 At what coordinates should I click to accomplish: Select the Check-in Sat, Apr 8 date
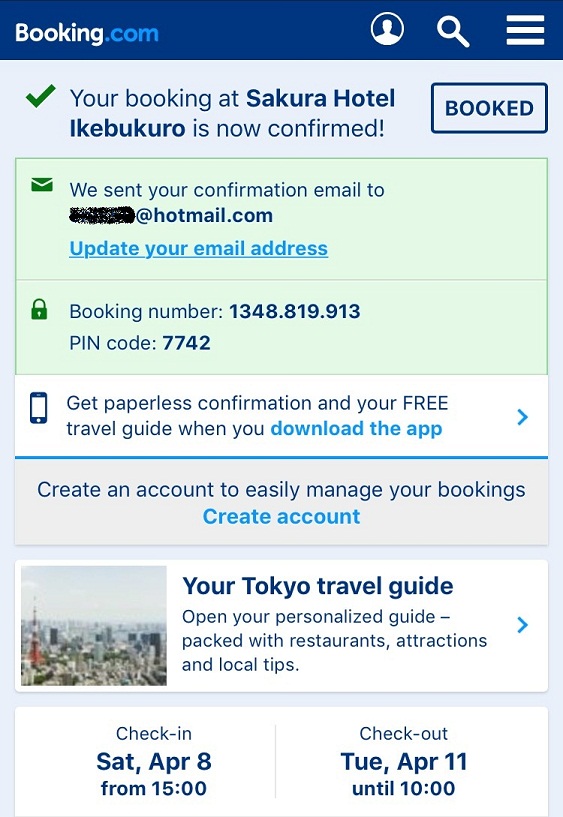(x=154, y=761)
